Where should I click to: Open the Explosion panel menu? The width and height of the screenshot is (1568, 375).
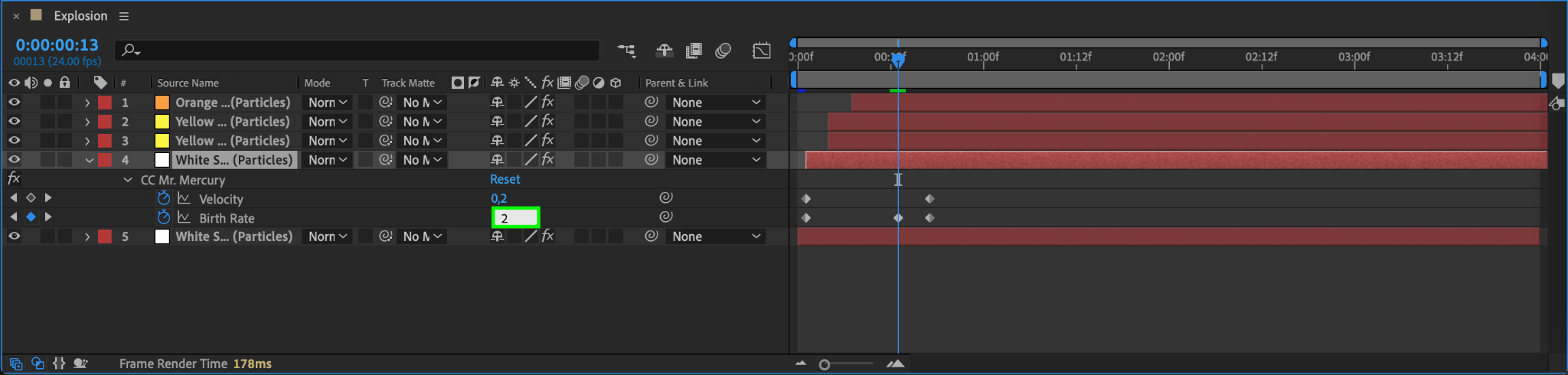(x=124, y=16)
